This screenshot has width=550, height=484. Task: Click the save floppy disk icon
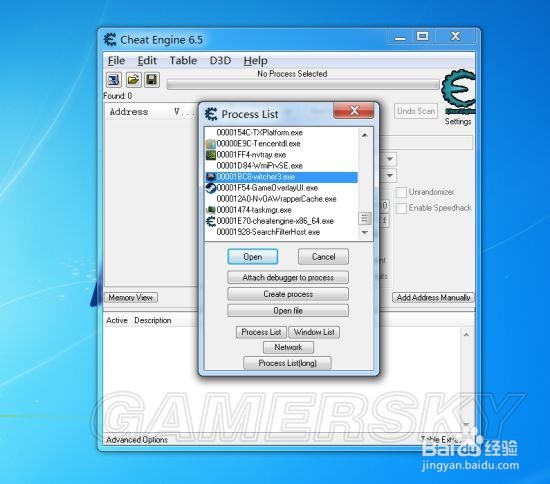click(x=152, y=80)
